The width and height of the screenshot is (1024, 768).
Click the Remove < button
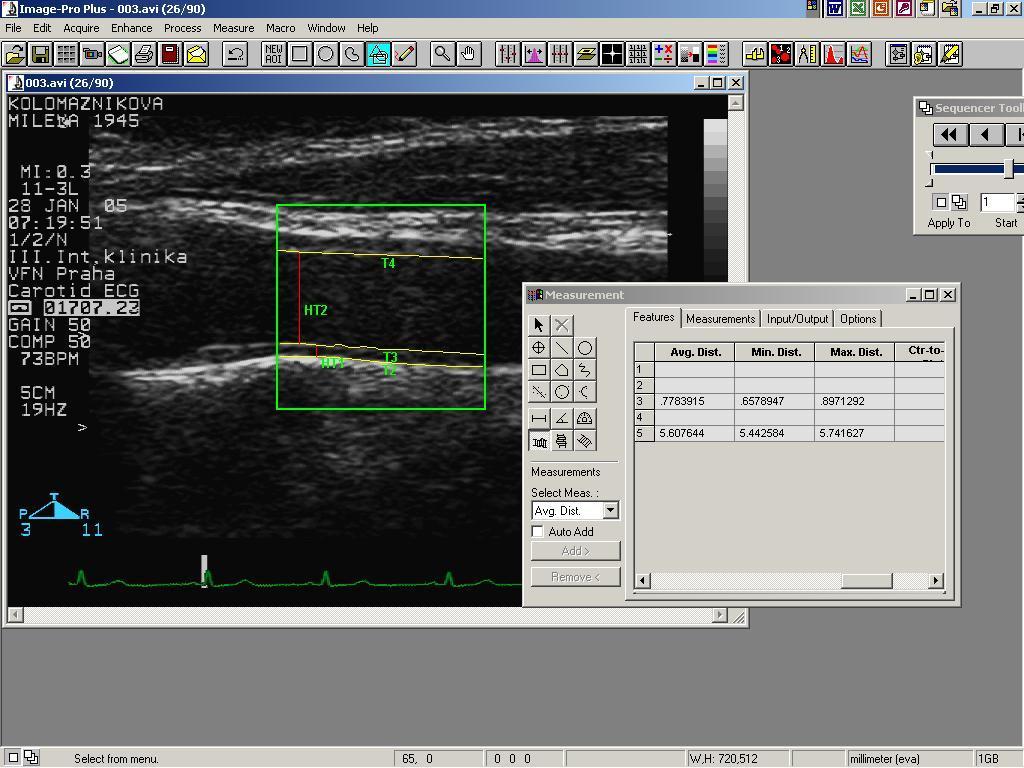click(575, 577)
